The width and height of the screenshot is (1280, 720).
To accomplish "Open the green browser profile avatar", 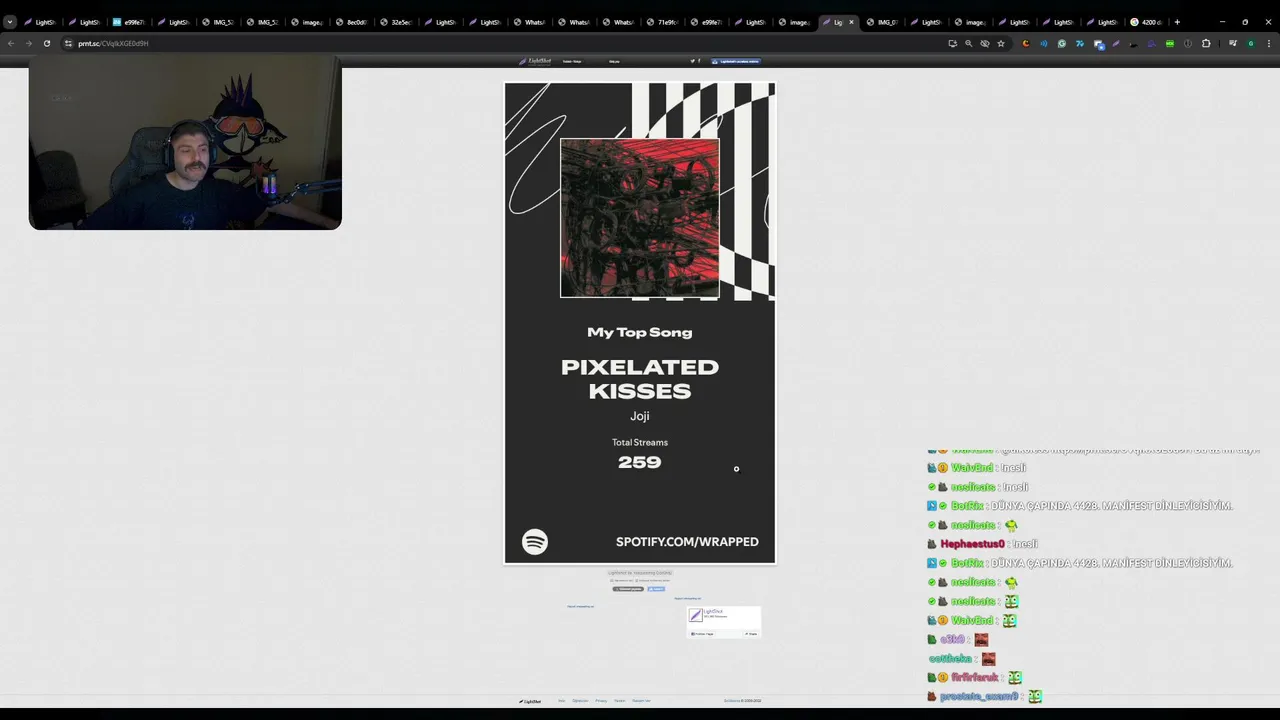I will tap(1251, 43).
